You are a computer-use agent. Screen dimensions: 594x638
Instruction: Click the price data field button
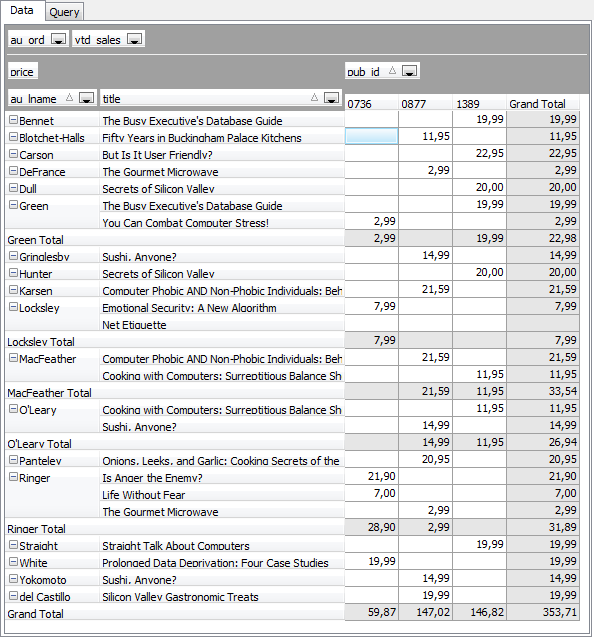pos(22,71)
